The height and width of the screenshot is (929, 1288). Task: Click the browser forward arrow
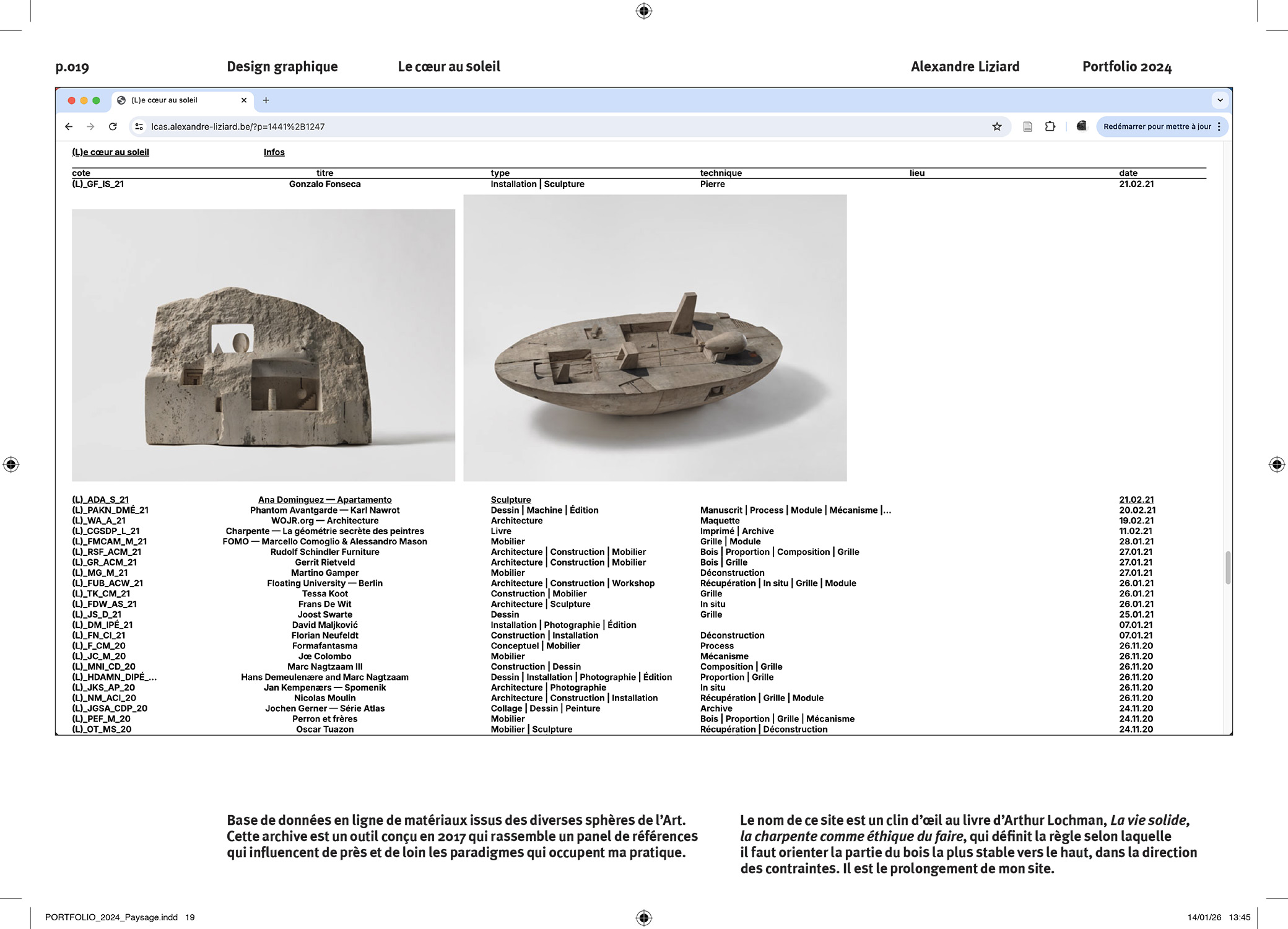(90, 126)
